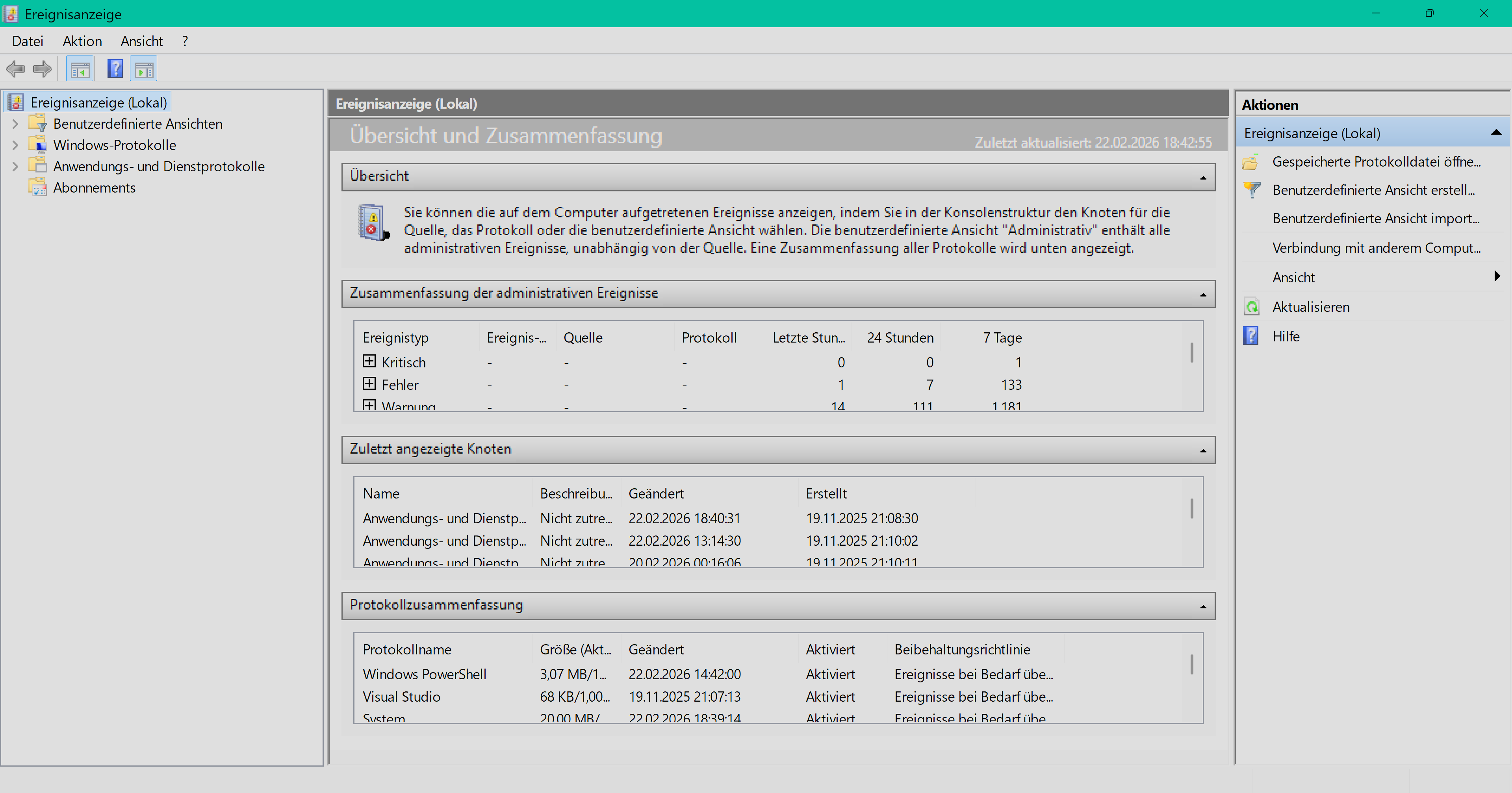Screen dimensions: 1512x793
Task: Click the Aktualisieren refresh icon
Action: (x=1252, y=306)
